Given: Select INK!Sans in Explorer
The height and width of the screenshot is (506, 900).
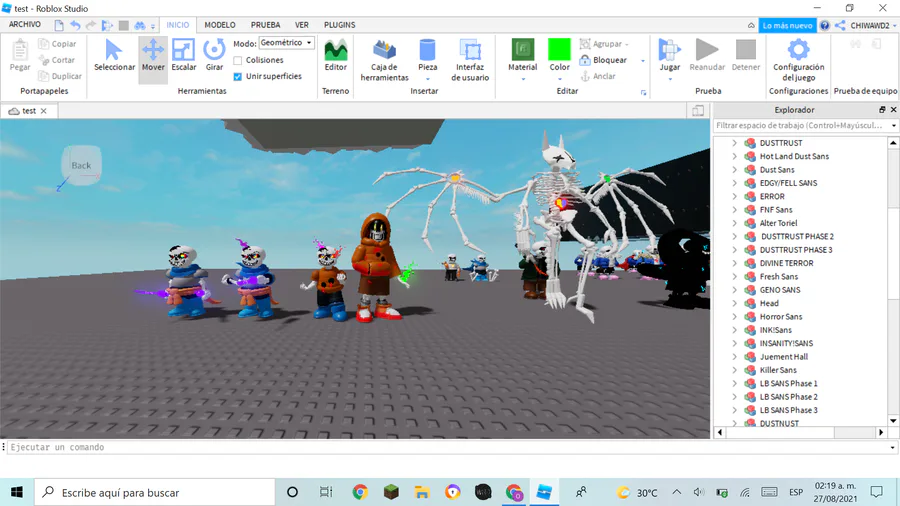Looking at the screenshot, I should click(x=775, y=330).
